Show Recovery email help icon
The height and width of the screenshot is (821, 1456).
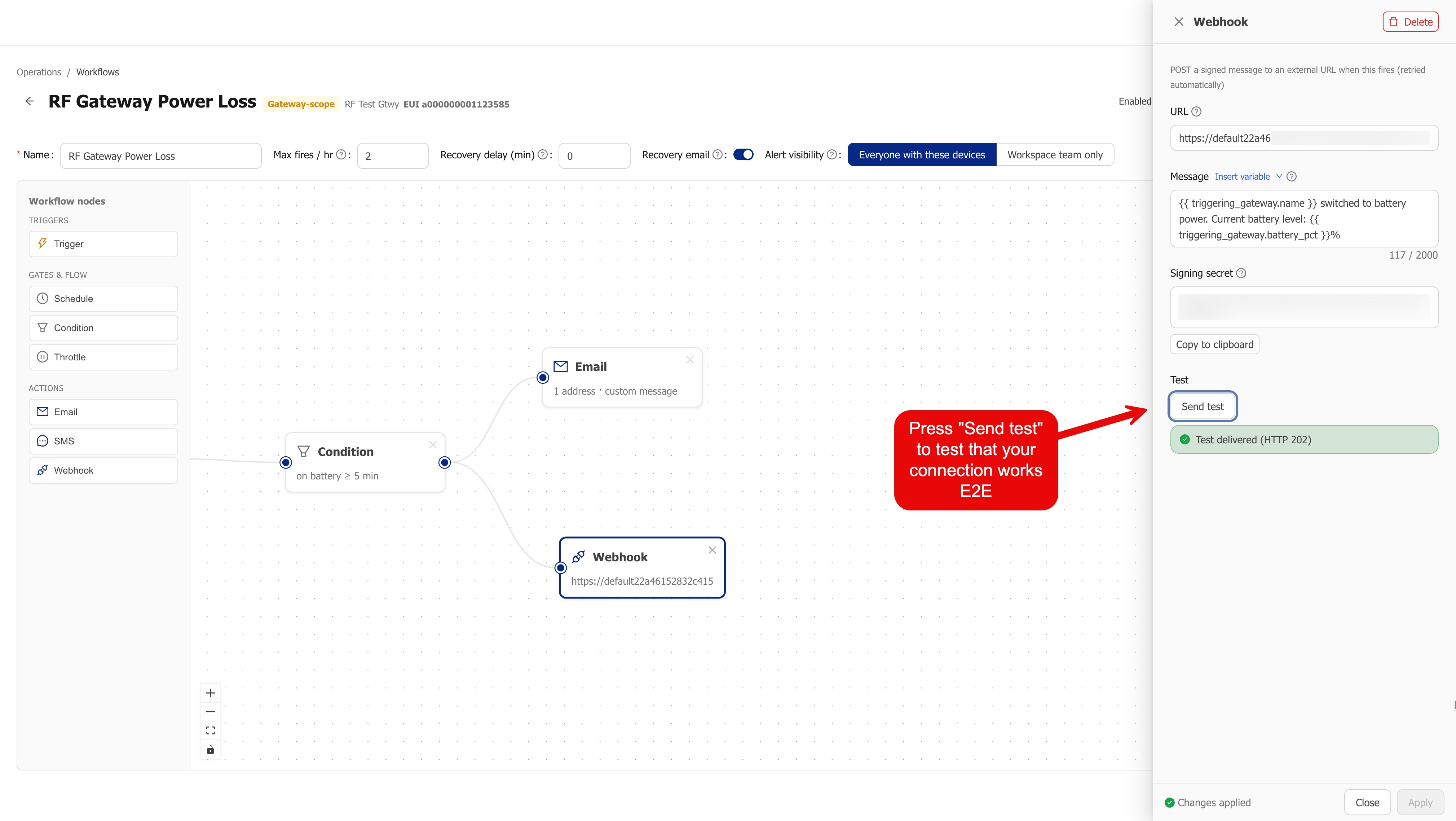point(717,155)
